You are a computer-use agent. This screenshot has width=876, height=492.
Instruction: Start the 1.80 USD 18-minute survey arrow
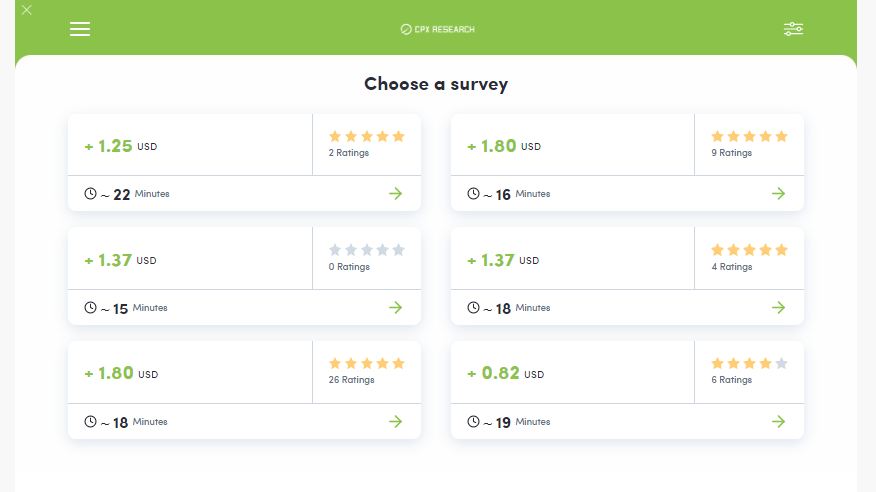(396, 422)
